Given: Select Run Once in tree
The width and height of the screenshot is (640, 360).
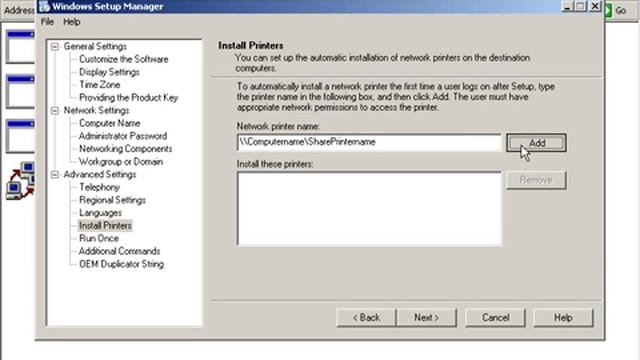Looking at the screenshot, I should click(99, 238).
